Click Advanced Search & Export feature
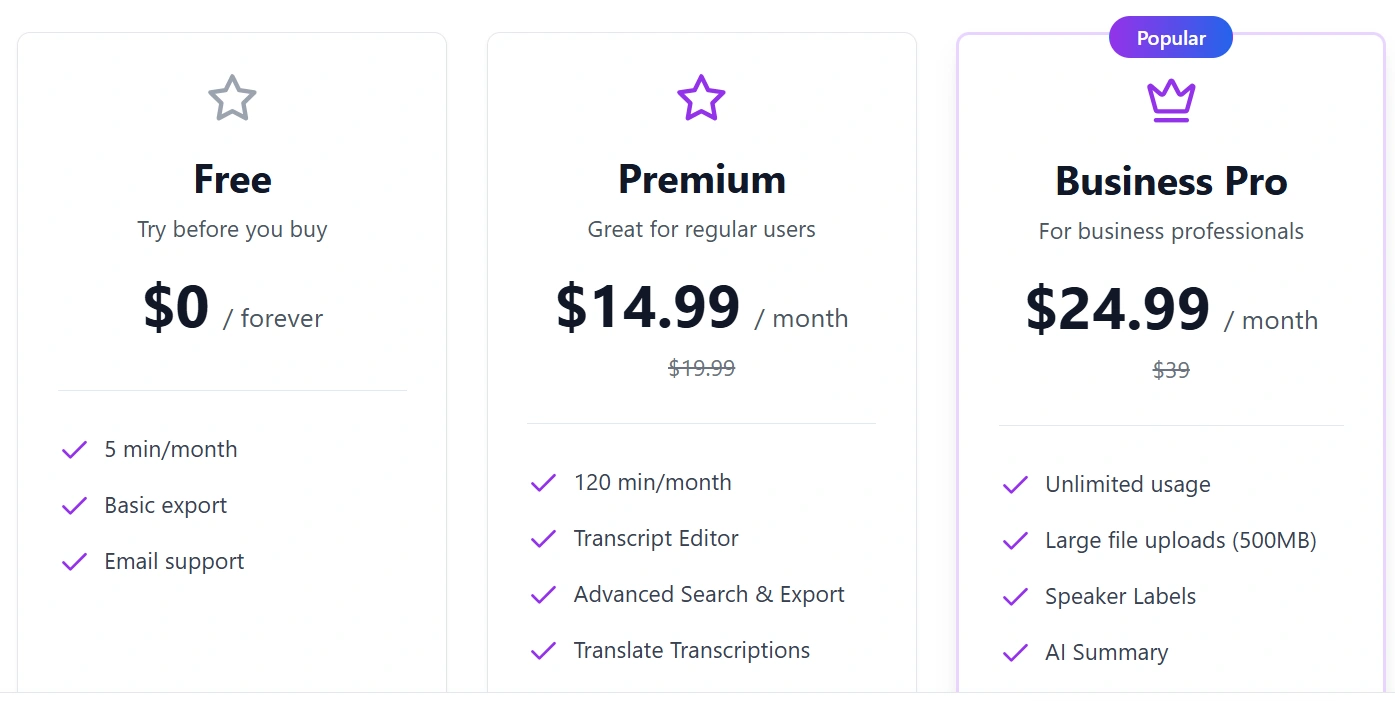This screenshot has width=1395, height=701. tap(709, 595)
